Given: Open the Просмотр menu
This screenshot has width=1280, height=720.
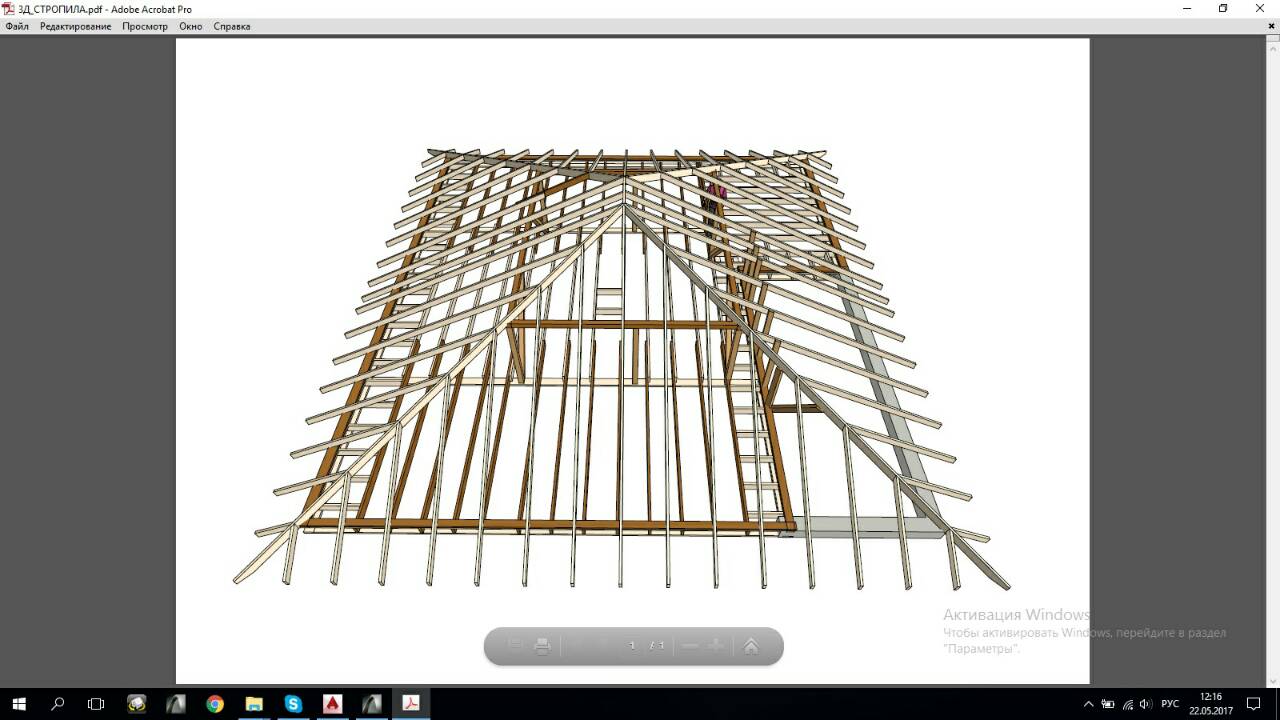Looking at the screenshot, I should coord(145,26).
